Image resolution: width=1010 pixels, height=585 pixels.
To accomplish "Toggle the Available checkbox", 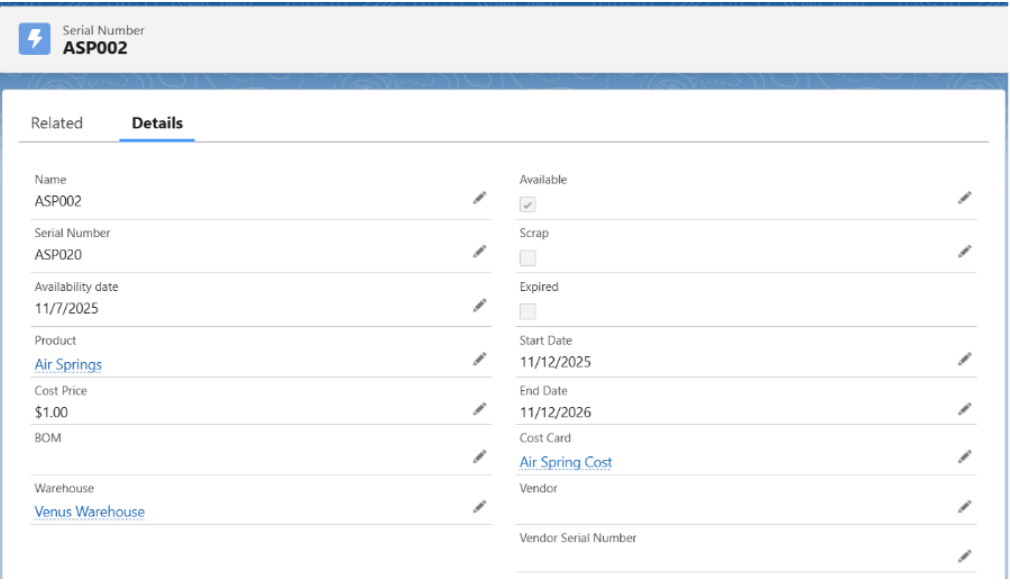I will (x=528, y=205).
